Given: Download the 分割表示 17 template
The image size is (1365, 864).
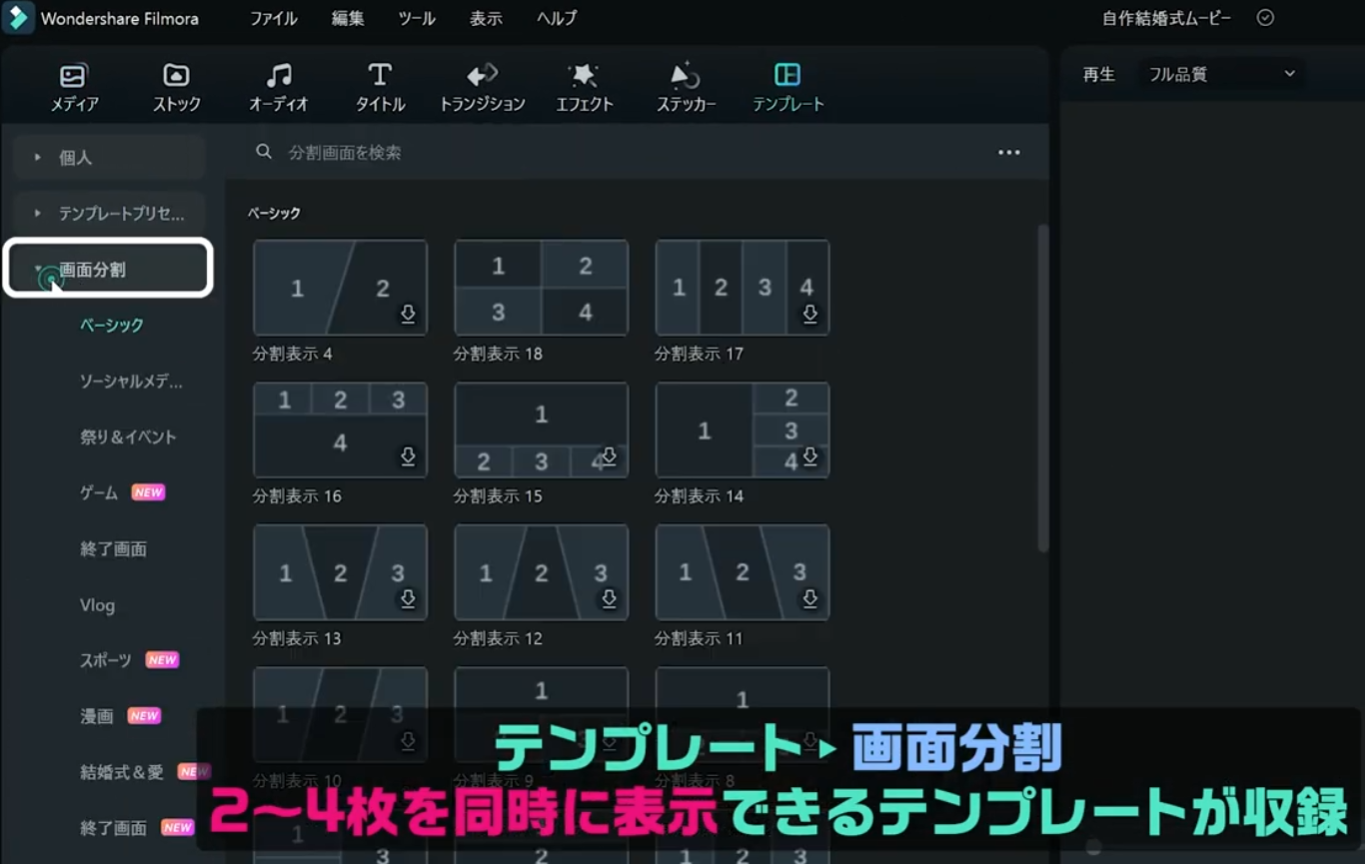Looking at the screenshot, I should point(810,314).
